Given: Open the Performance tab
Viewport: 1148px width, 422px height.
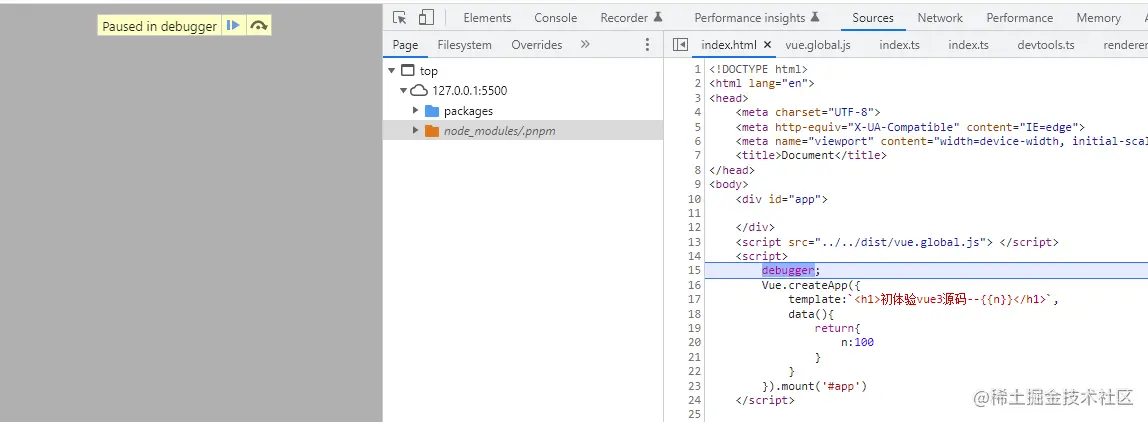Looking at the screenshot, I should pyautogui.click(x=1020, y=18).
